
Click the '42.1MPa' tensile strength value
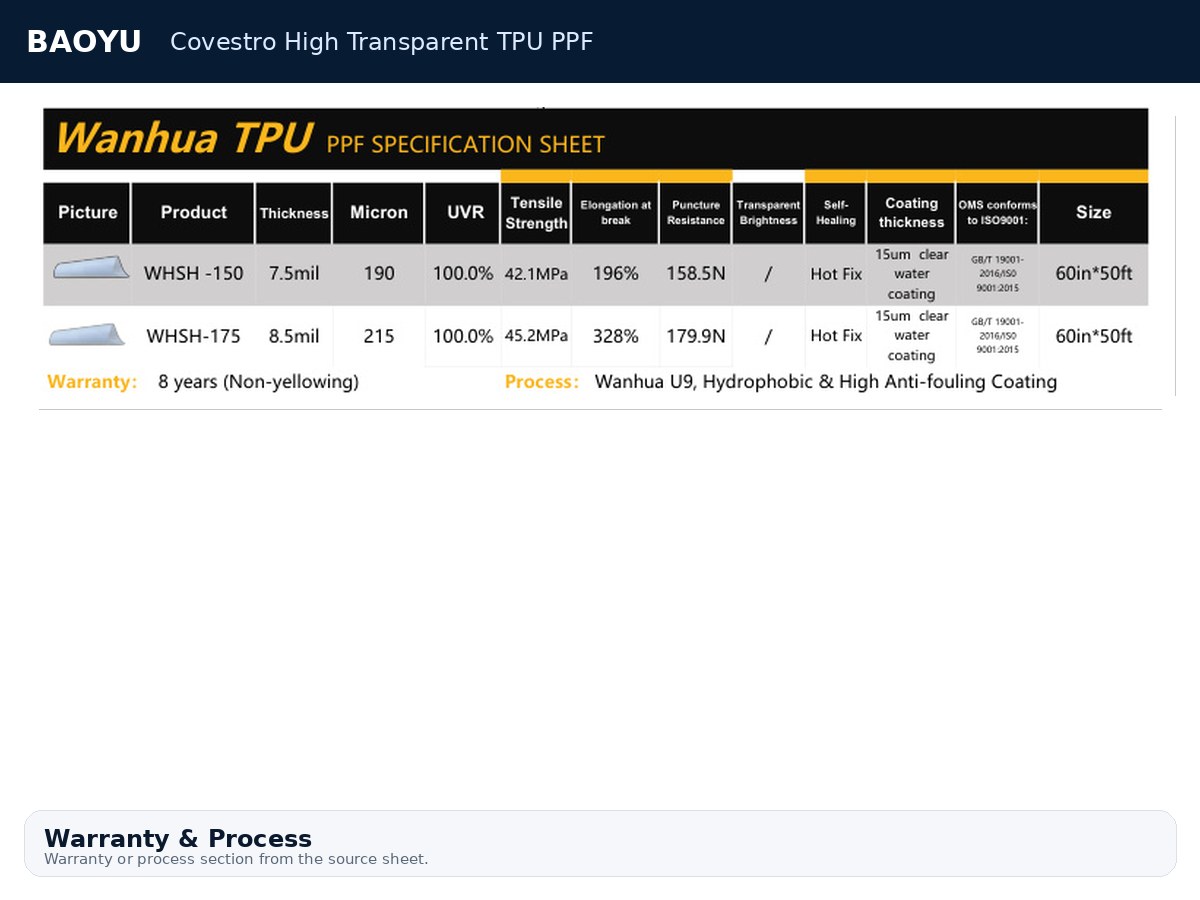click(x=536, y=274)
